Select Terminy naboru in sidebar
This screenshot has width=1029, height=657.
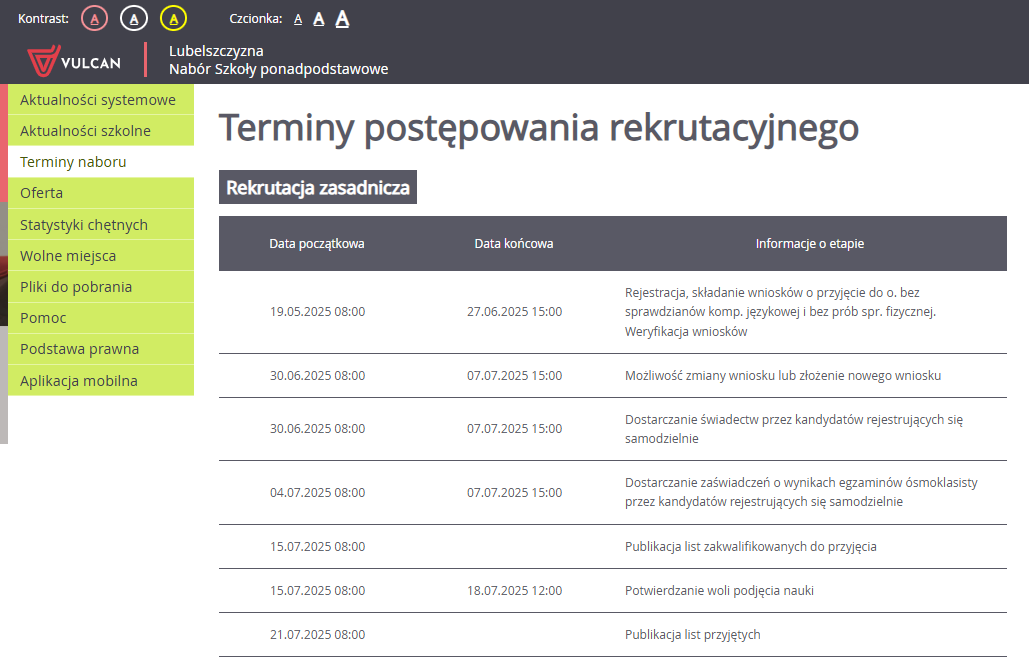coord(74,162)
